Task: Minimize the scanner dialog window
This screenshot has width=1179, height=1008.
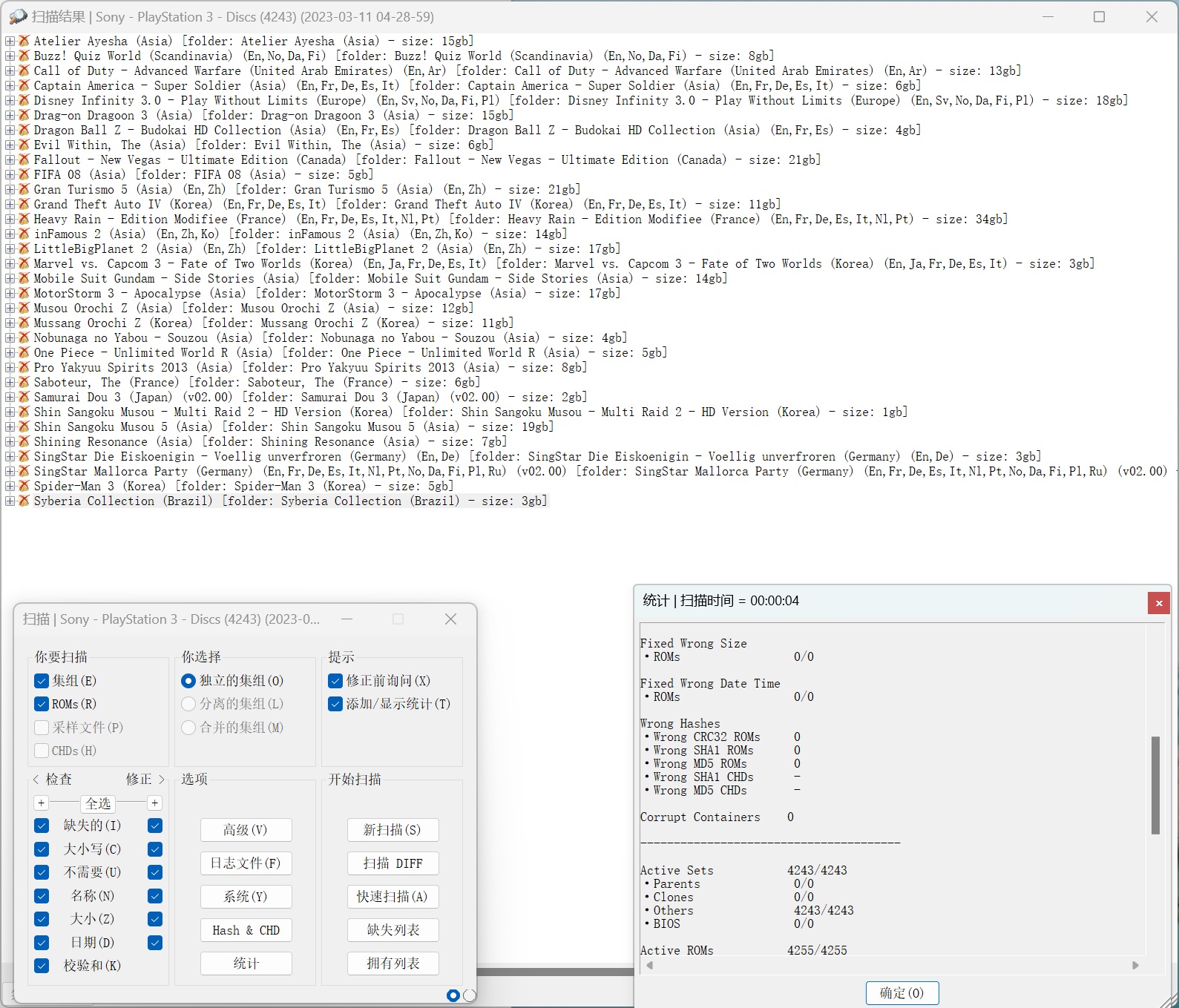Action: pyautogui.click(x=347, y=619)
